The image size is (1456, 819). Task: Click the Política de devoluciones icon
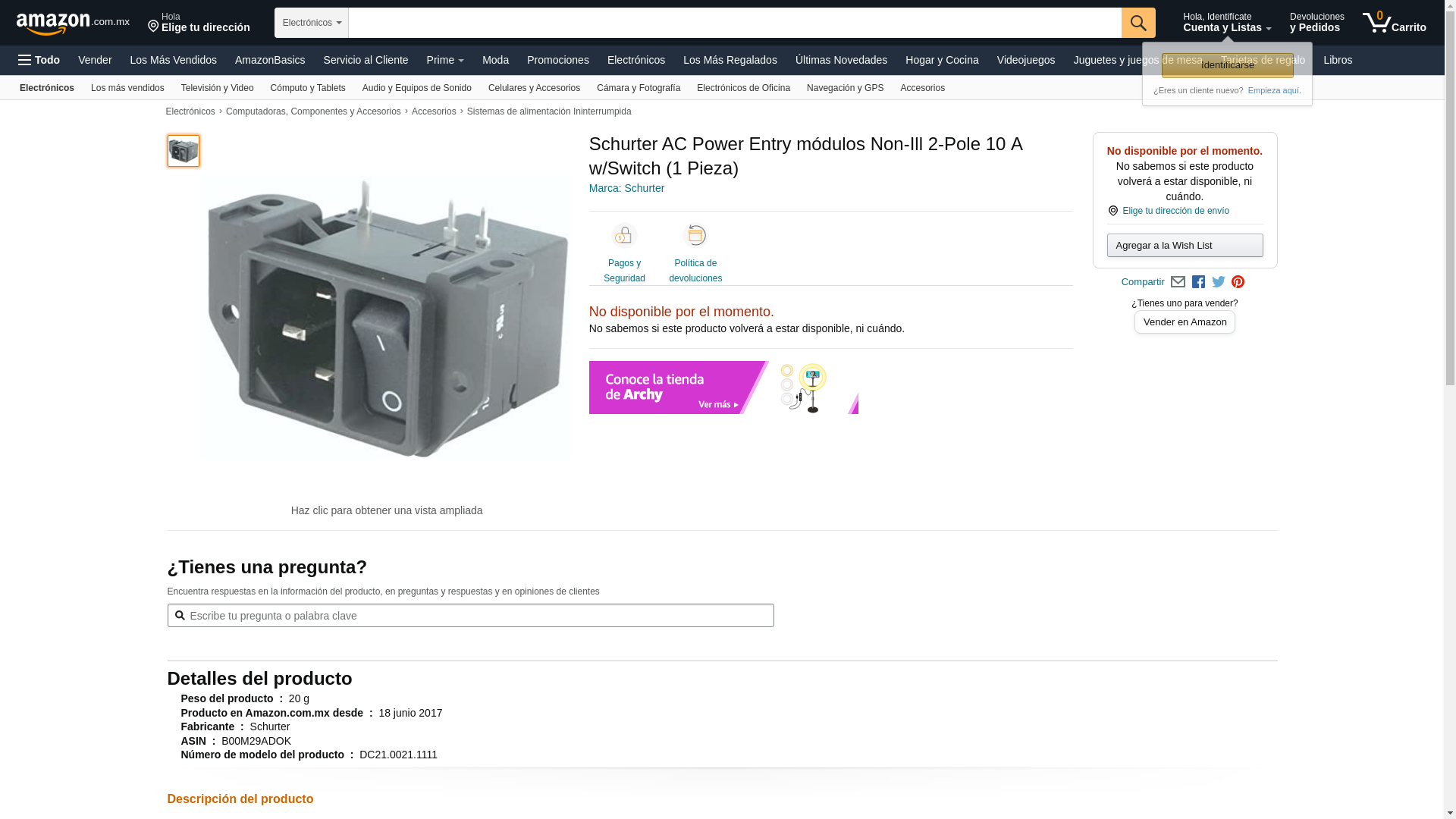click(x=695, y=236)
